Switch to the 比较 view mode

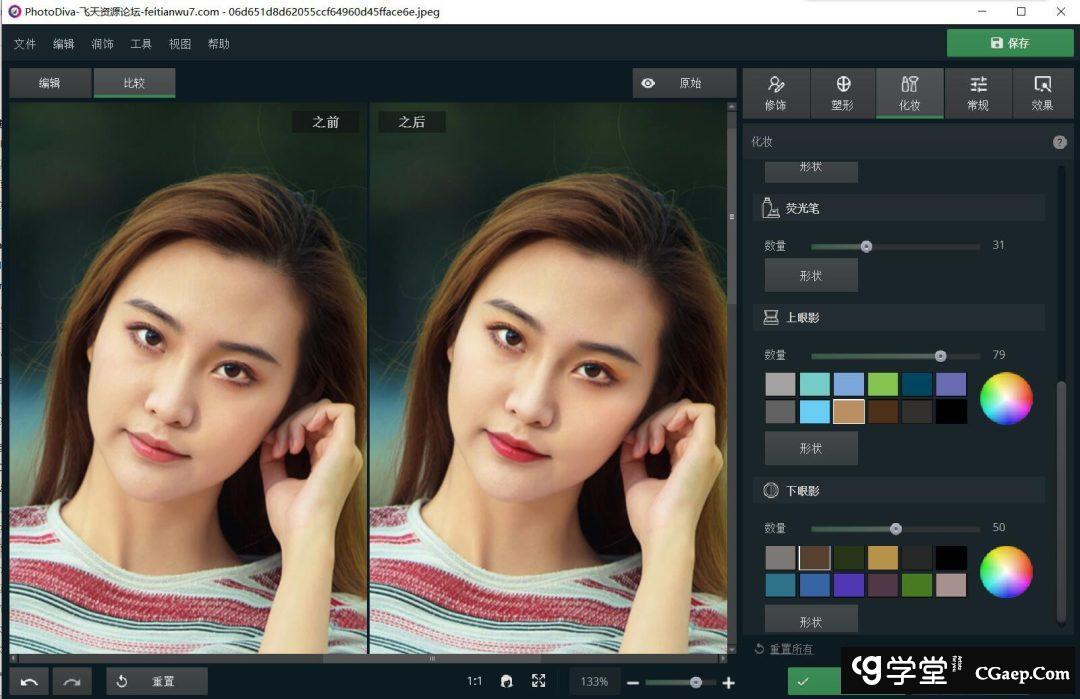pos(134,83)
